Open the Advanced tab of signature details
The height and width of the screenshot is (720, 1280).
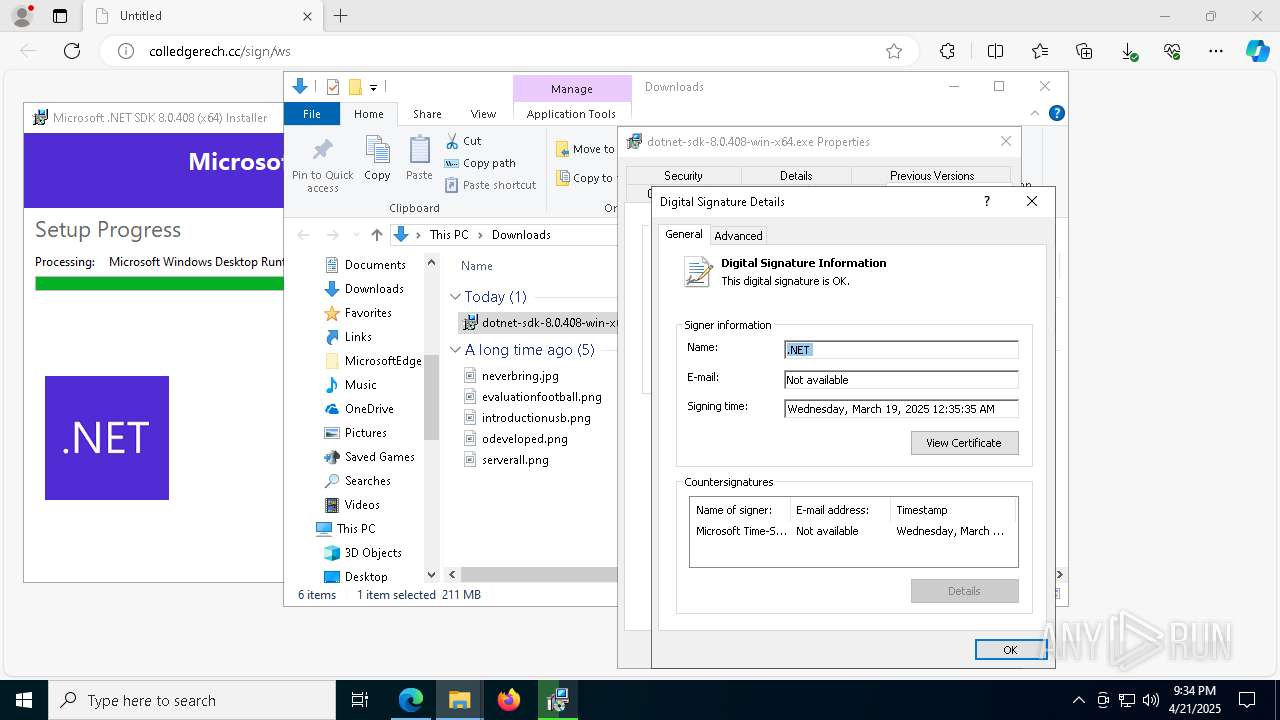[738, 236]
